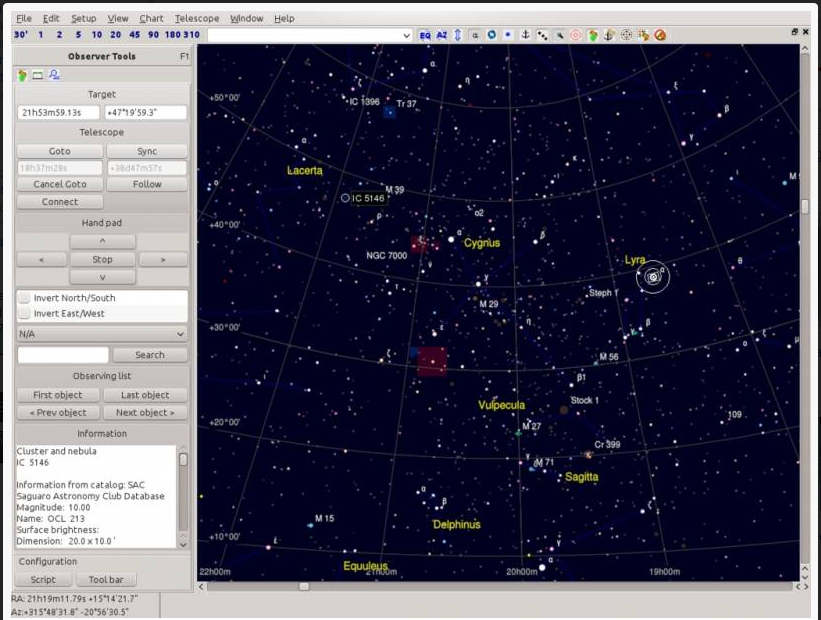Screen dimensions: 821x620
Task: Click the Search button
Action: point(150,355)
